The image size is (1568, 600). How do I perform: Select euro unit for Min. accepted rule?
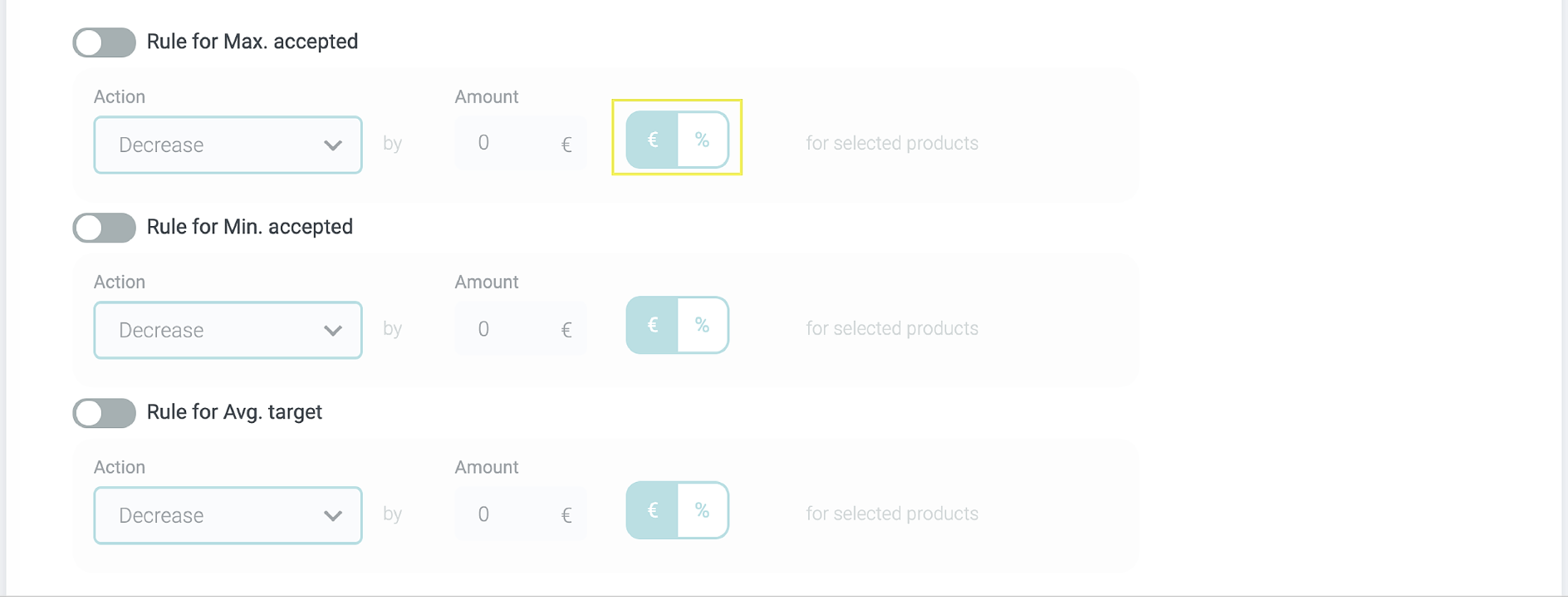(652, 326)
